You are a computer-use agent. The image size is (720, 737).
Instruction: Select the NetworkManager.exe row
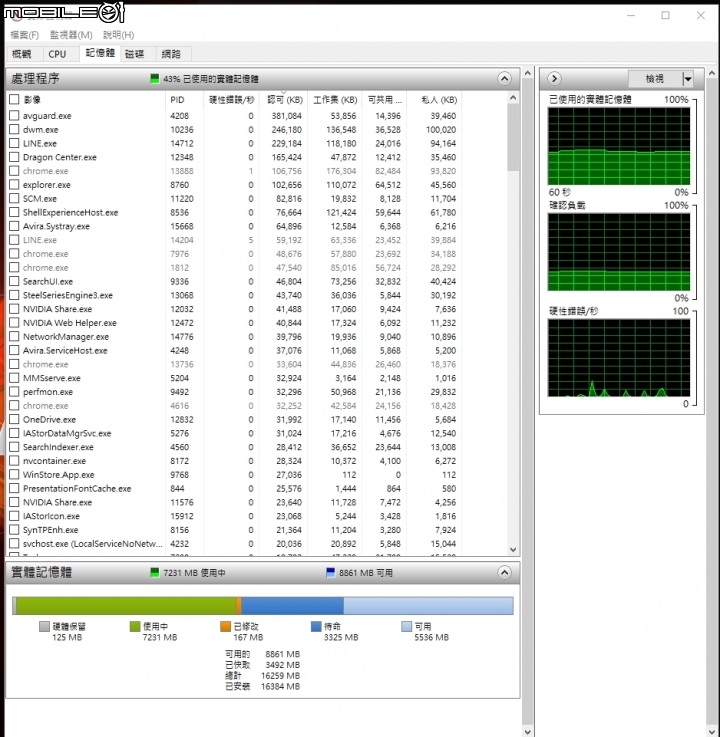(233, 337)
